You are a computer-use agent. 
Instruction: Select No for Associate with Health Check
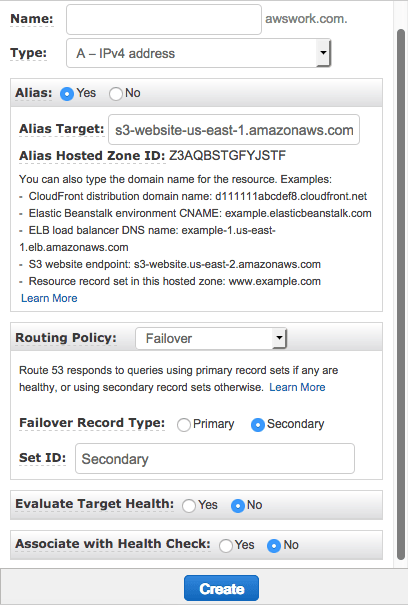[x=274, y=546]
